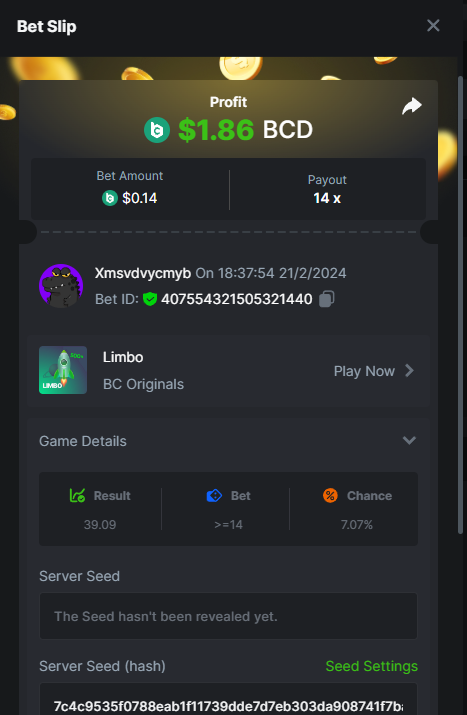
Task: Click the share arrow icon
Action: point(412,106)
